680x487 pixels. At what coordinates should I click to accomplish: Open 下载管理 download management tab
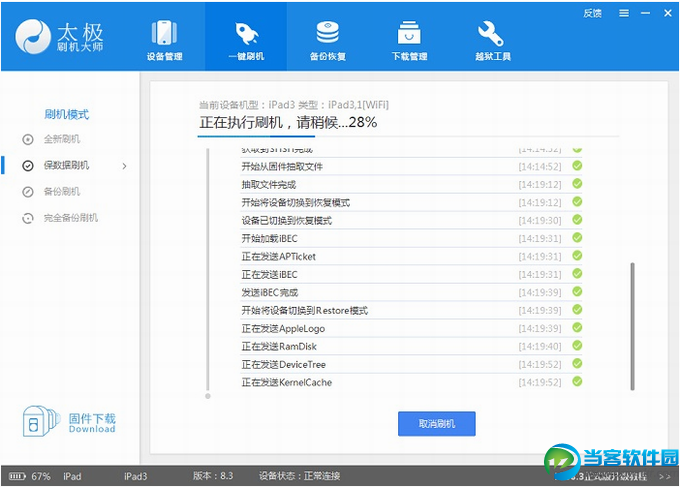click(x=409, y=40)
